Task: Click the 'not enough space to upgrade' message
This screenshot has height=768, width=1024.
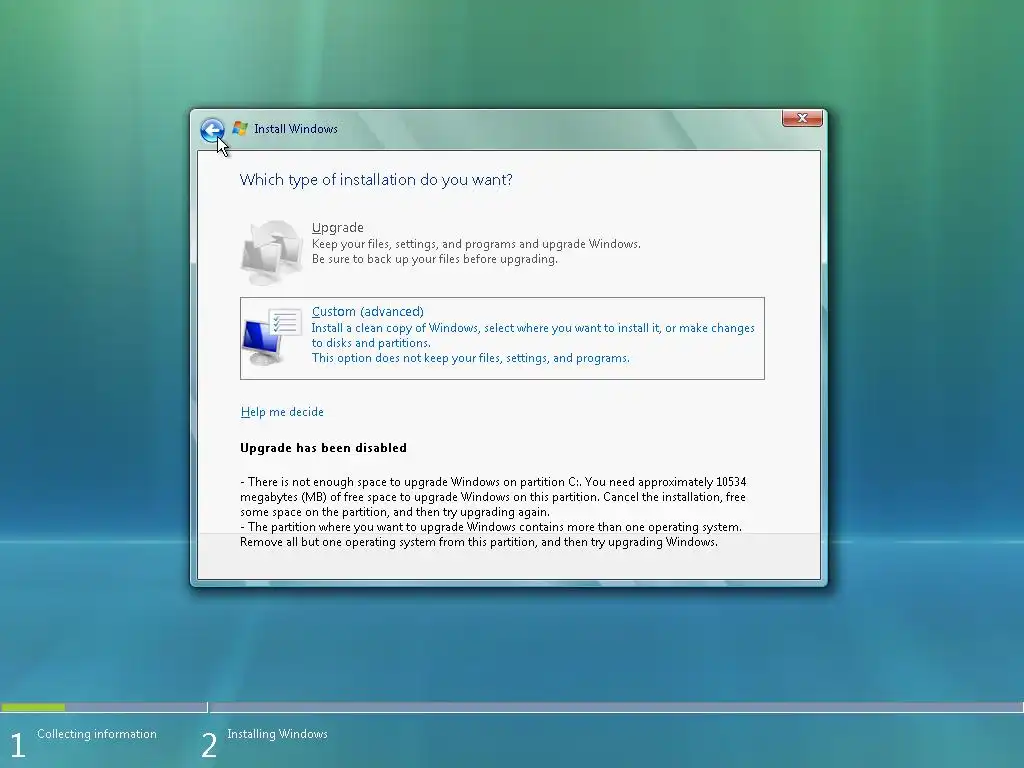Action: pos(493,497)
